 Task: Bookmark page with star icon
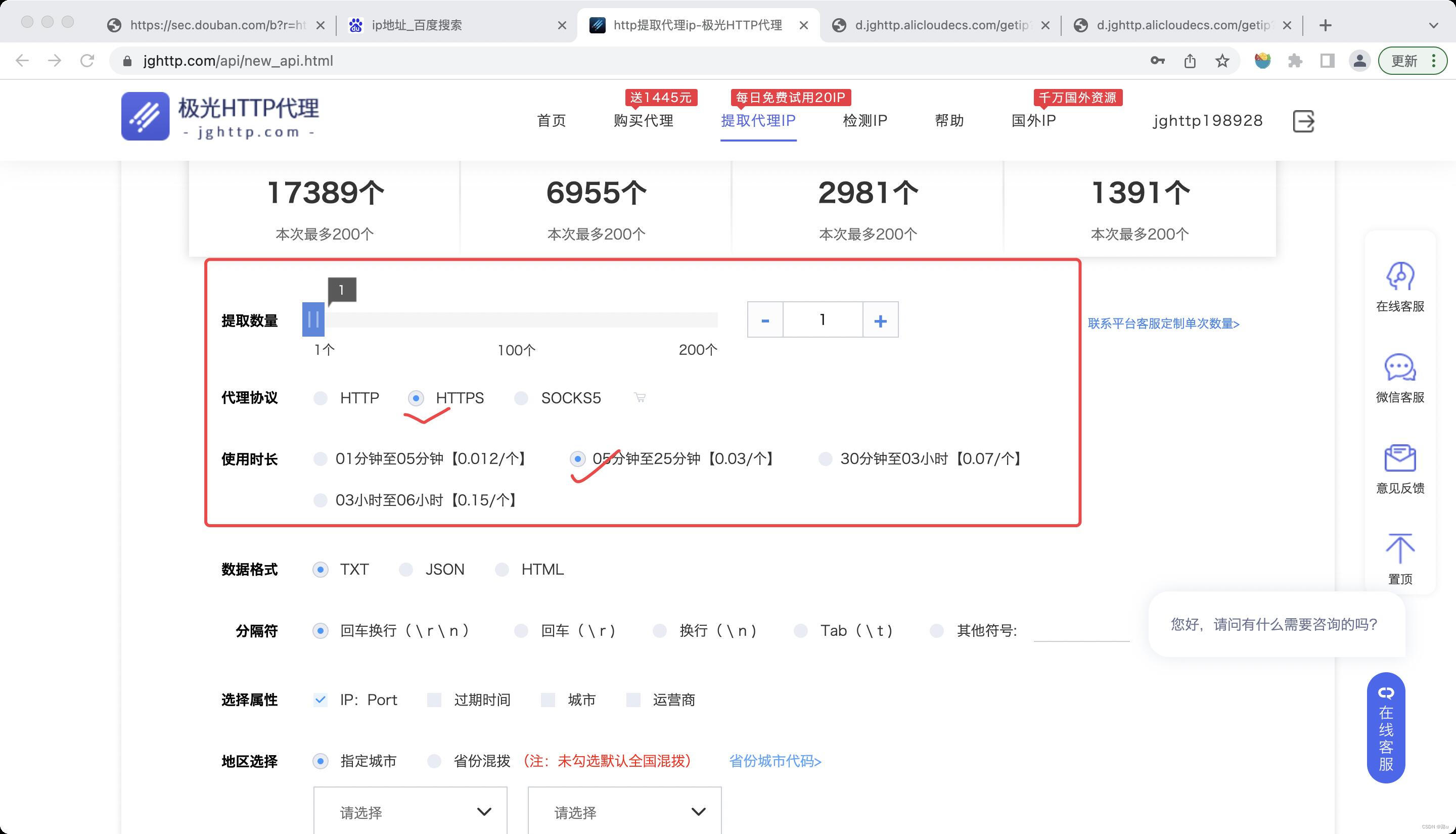coord(1222,61)
